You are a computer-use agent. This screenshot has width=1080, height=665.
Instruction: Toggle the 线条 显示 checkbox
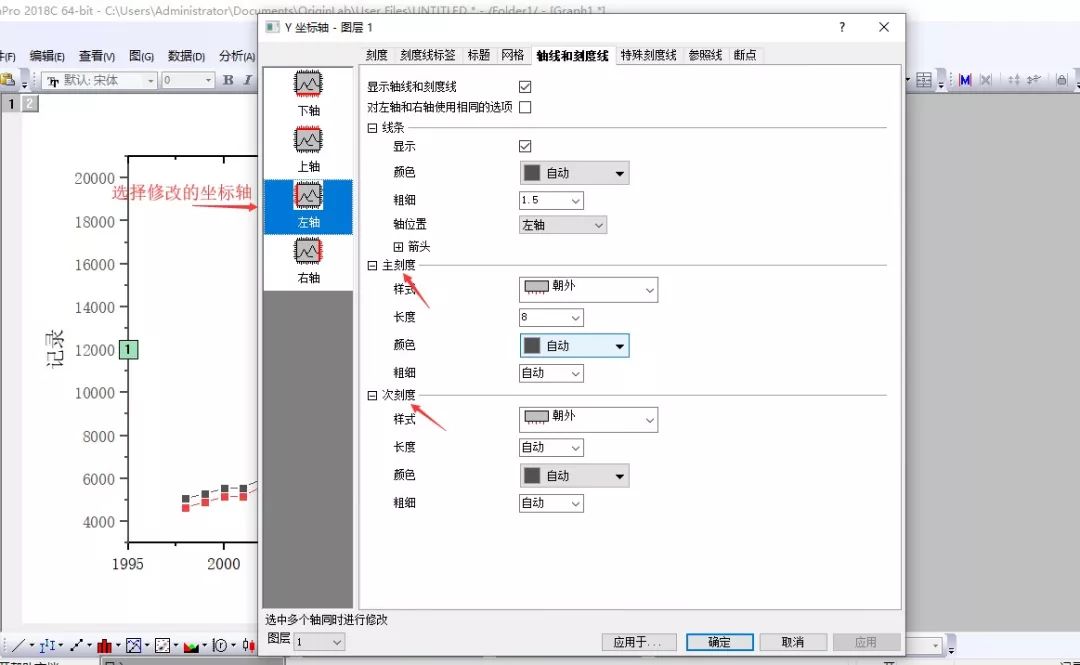pyautogui.click(x=525, y=146)
